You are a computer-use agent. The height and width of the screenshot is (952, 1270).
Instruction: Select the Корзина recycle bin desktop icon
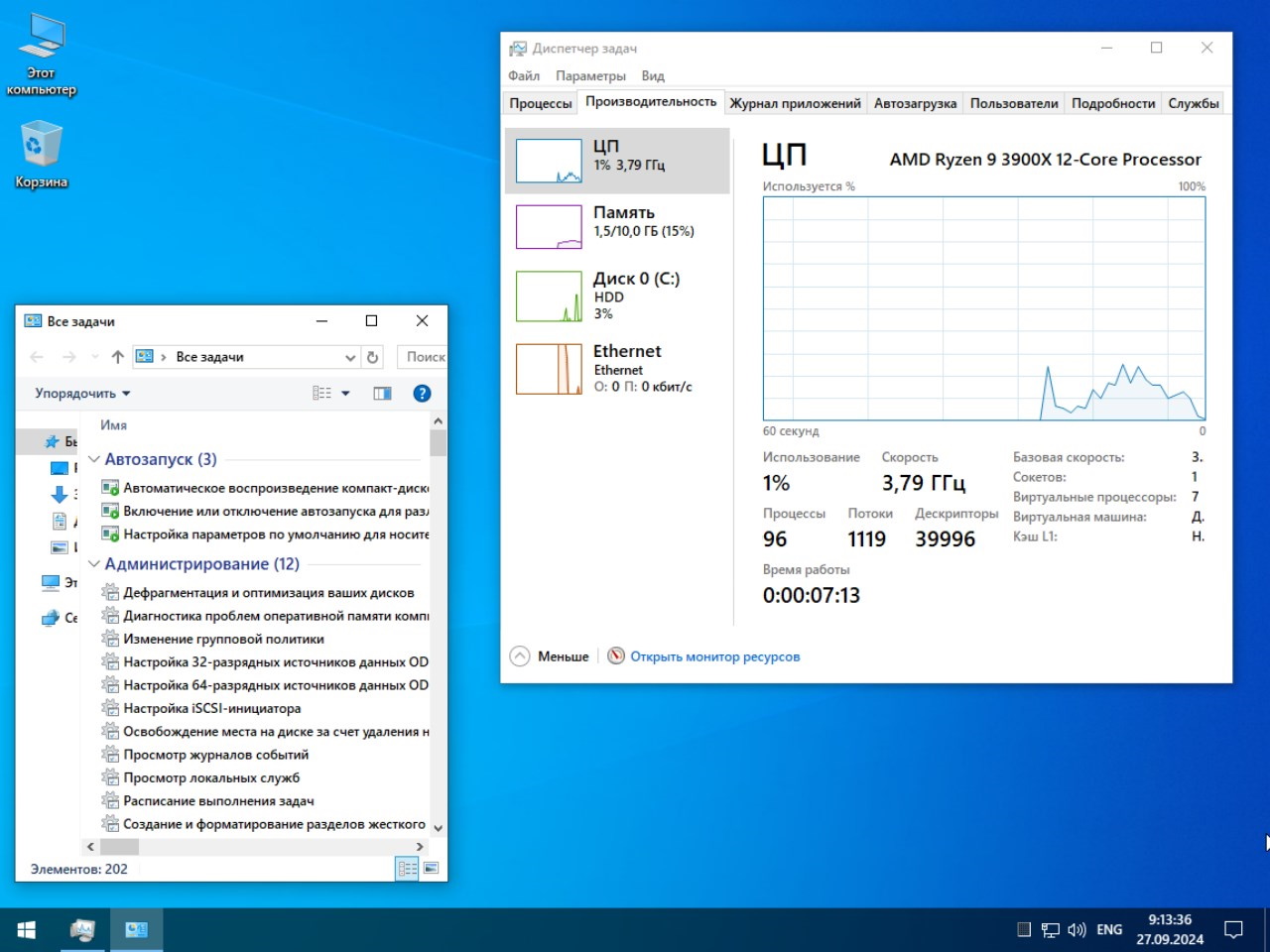[41, 155]
